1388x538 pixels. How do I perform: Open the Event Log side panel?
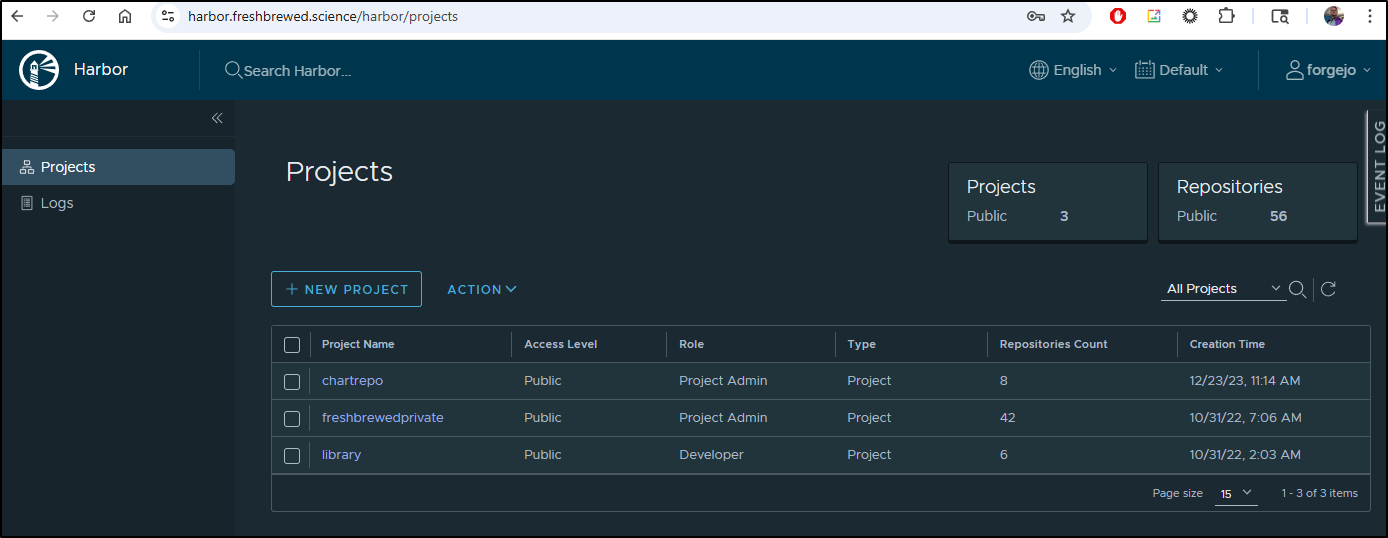(1378, 166)
